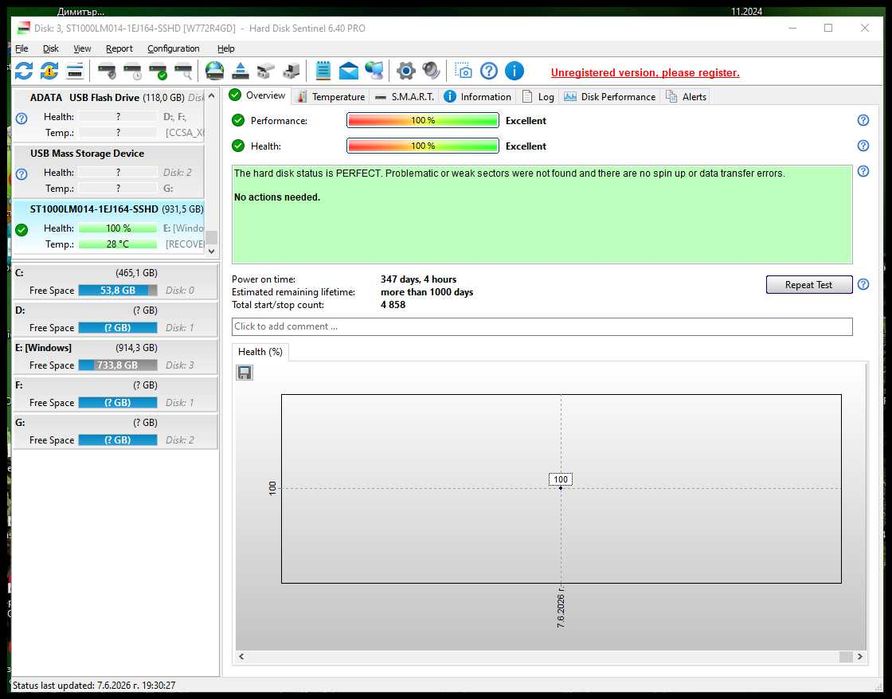Click the speaker sound toolbar icon
This screenshot has width=892, height=699.
pos(431,71)
